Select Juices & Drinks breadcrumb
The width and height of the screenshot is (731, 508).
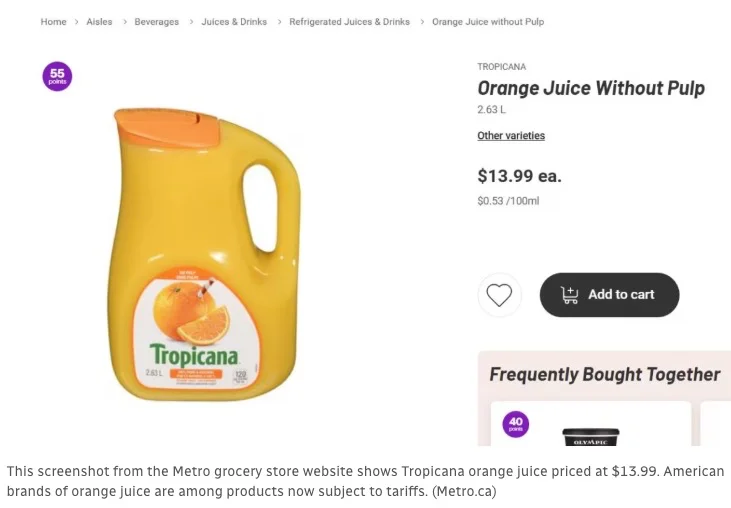[234, 22]
